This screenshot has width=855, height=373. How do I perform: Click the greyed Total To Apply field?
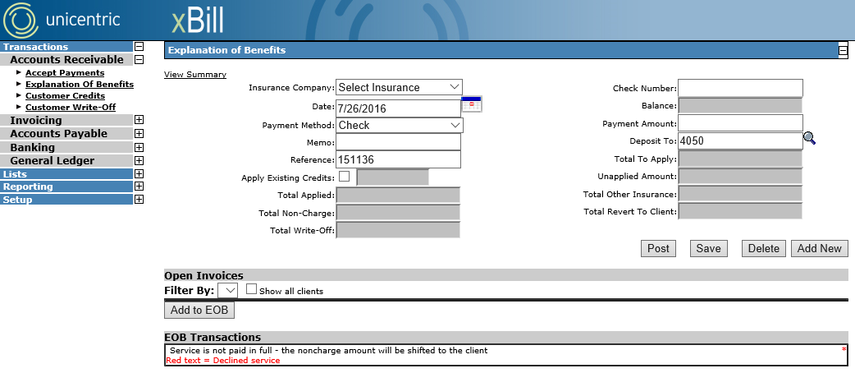[740, 159]
